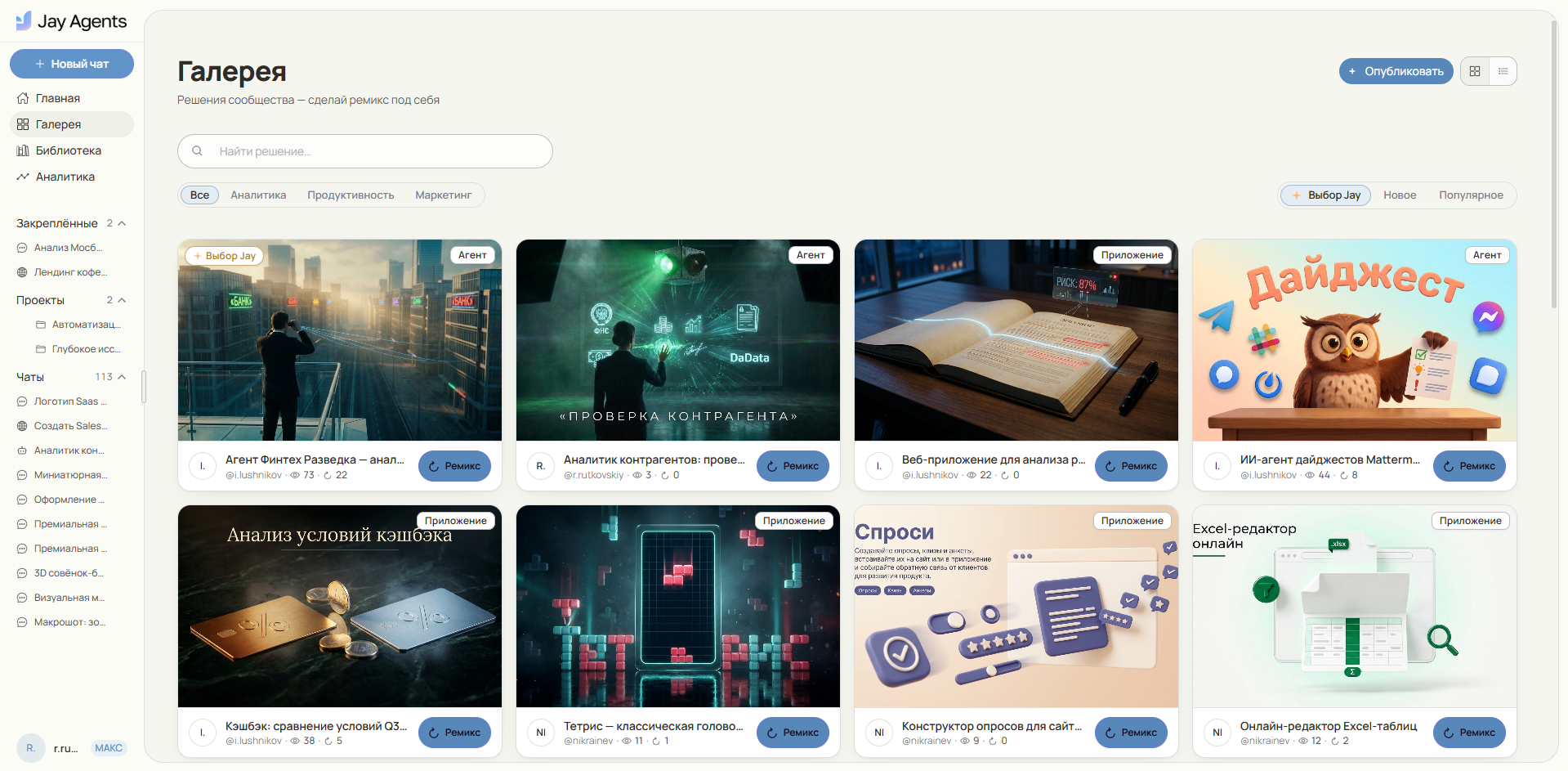Remix the Тетрис card
Viewport: 1568px width, 771px height.
(793, 733)
